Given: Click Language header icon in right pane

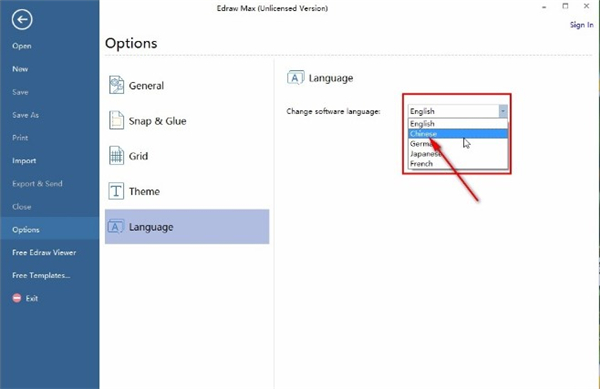Looking at the screenshot, I should (295, 78).
